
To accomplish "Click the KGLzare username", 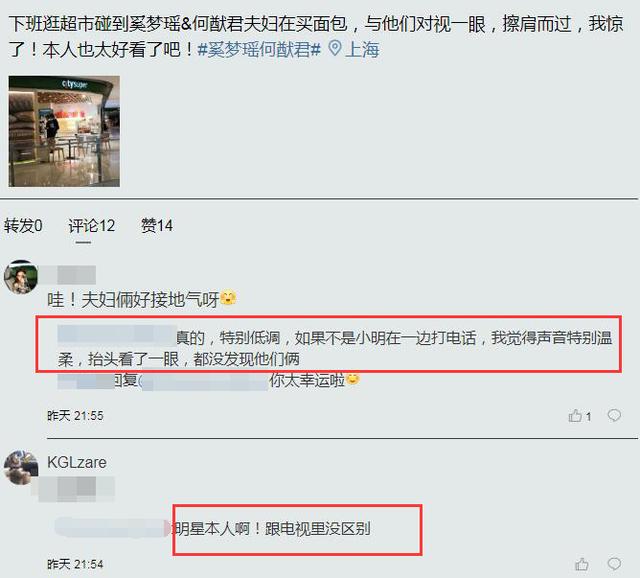I will (x=77, y=462).
